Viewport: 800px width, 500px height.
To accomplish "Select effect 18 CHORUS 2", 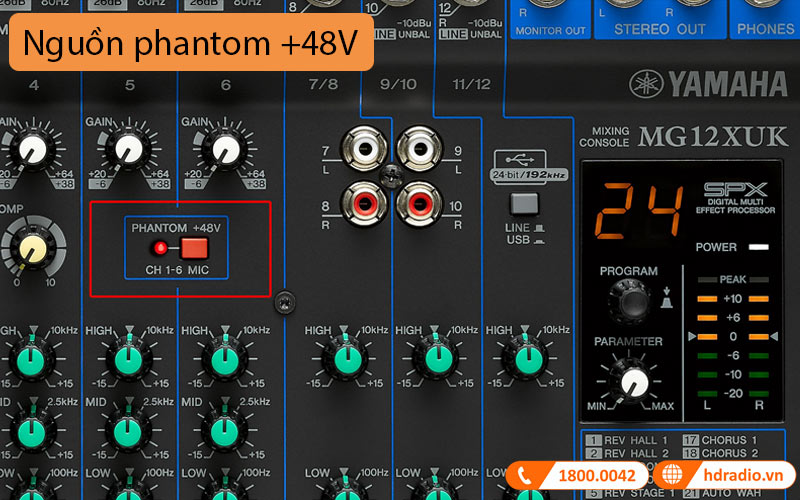I will tap(720, 453).
